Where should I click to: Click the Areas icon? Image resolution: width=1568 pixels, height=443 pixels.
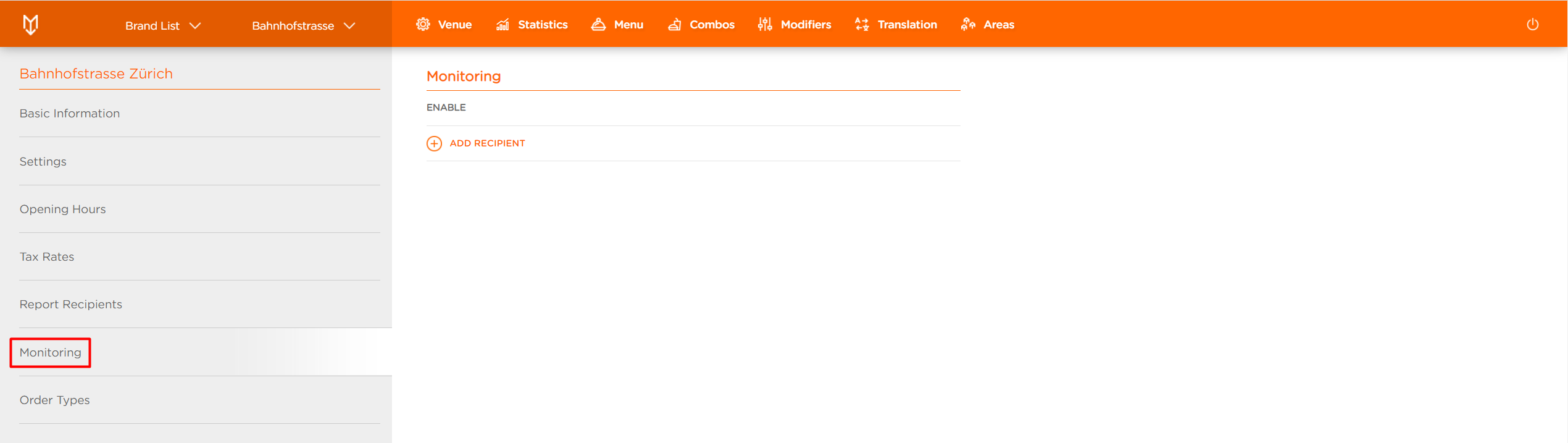click(968, 25)
